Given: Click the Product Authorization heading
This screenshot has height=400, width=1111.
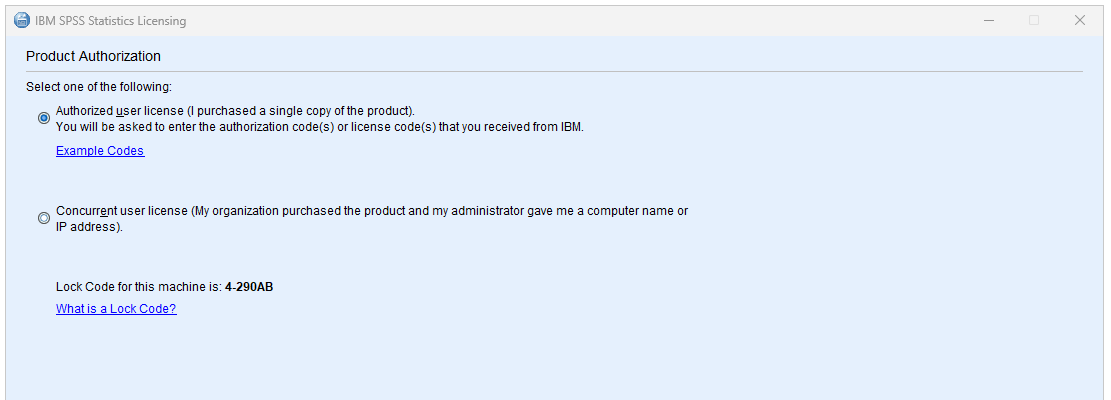Looking at the screenshot, I should click(x=93, y=56).
